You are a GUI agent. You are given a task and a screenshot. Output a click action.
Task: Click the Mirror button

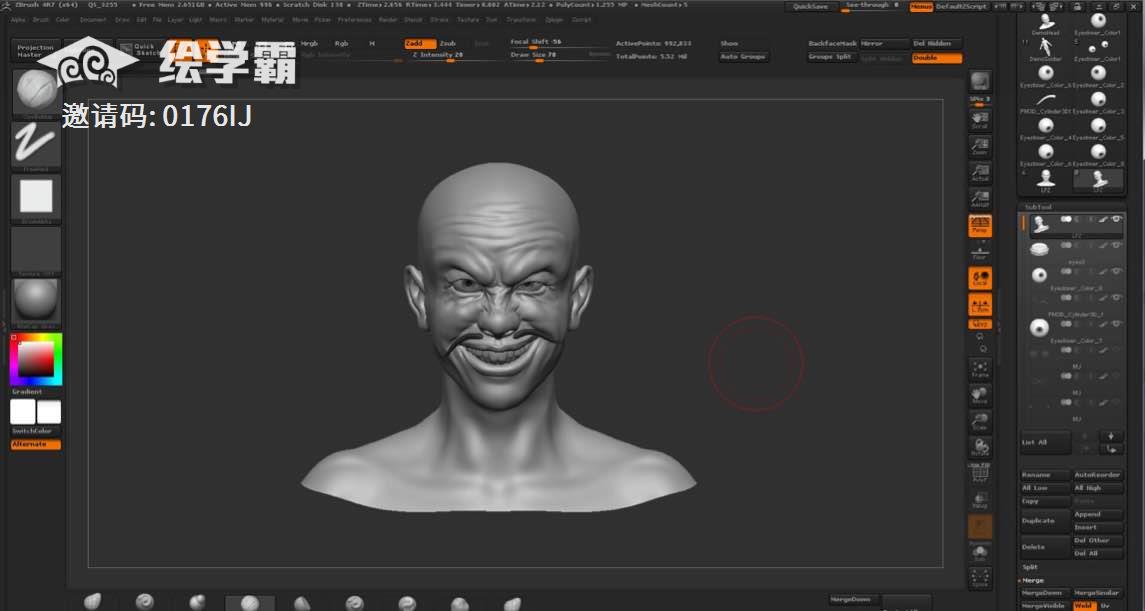[x=884, y=44]
